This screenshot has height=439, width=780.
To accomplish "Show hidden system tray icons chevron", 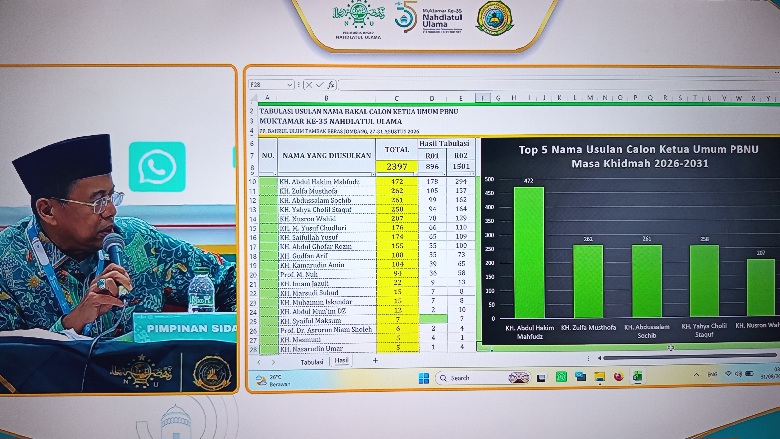I will click(x=696, y=374).
